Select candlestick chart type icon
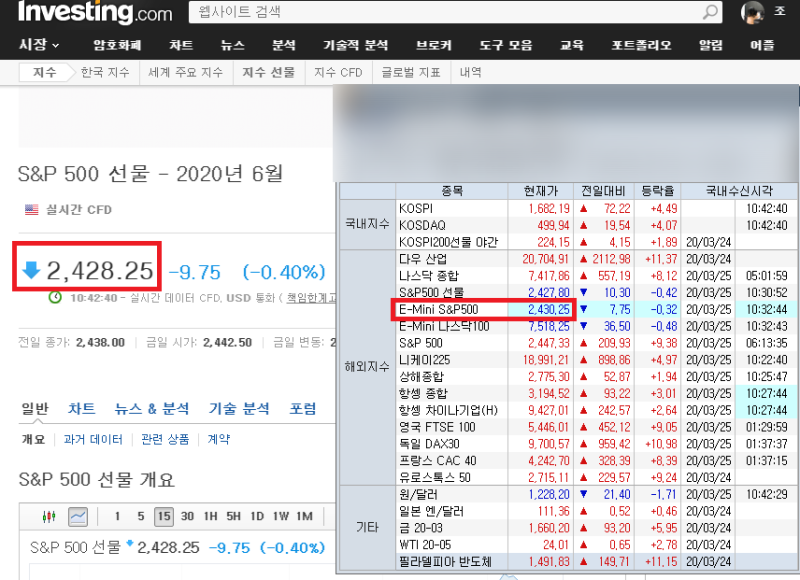Screen dimensions: 800x580 tap(49, 517)
